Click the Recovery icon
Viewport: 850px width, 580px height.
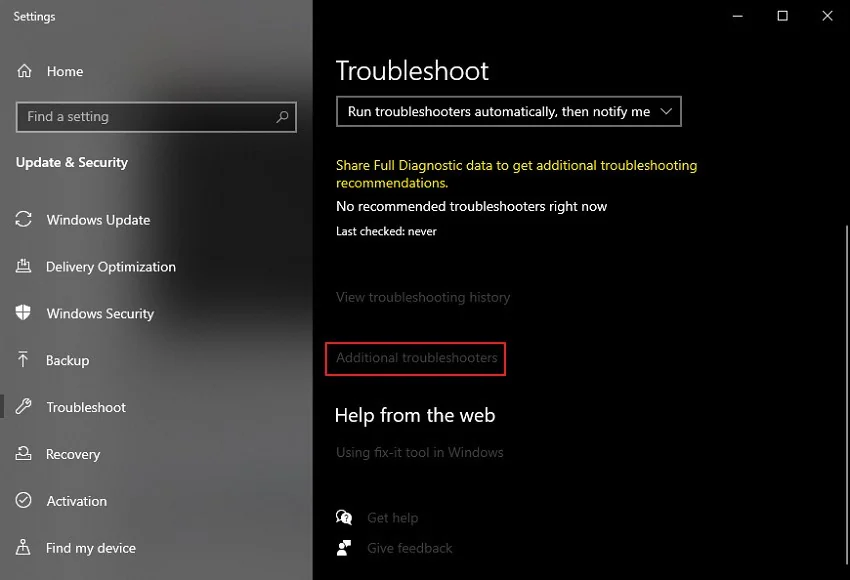[24, 454]
